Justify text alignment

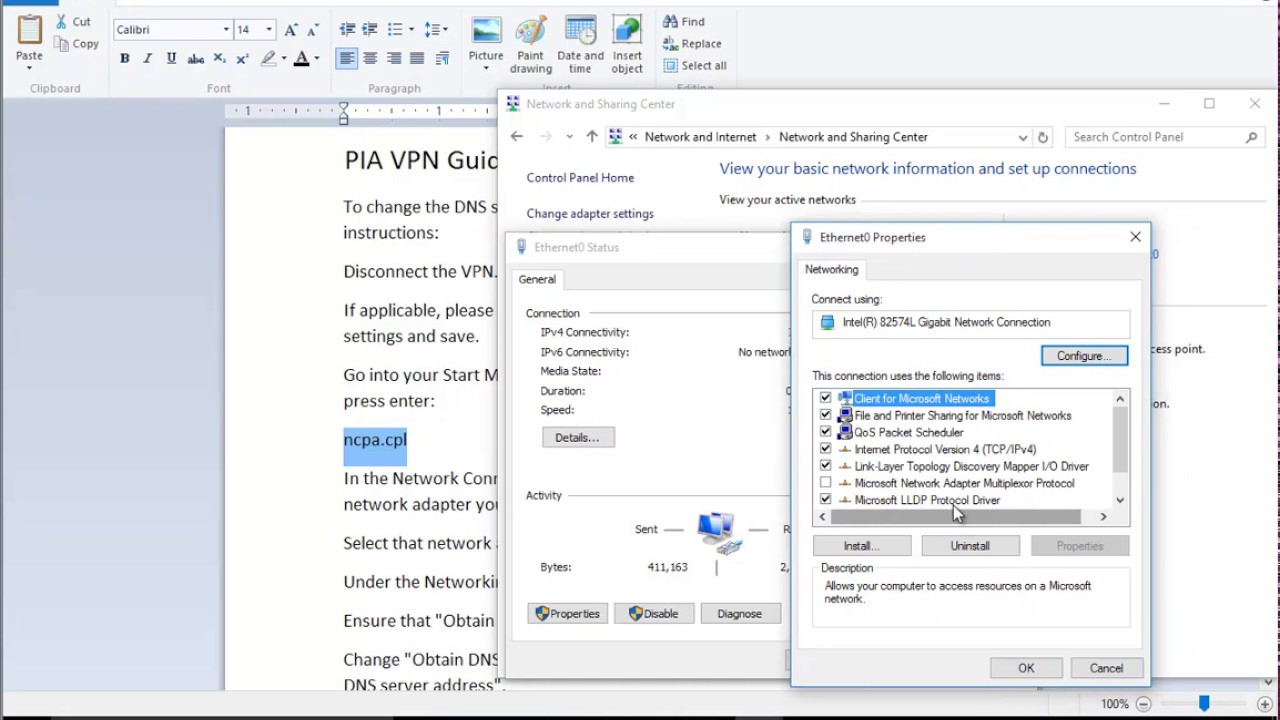[417, 59]
